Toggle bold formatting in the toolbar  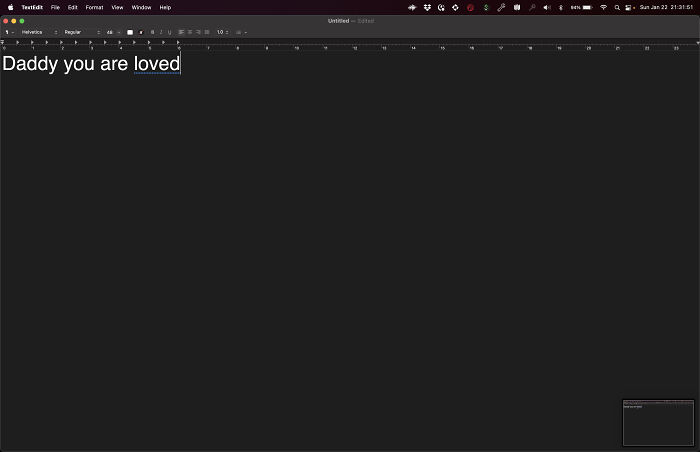(x=152, y=32)
